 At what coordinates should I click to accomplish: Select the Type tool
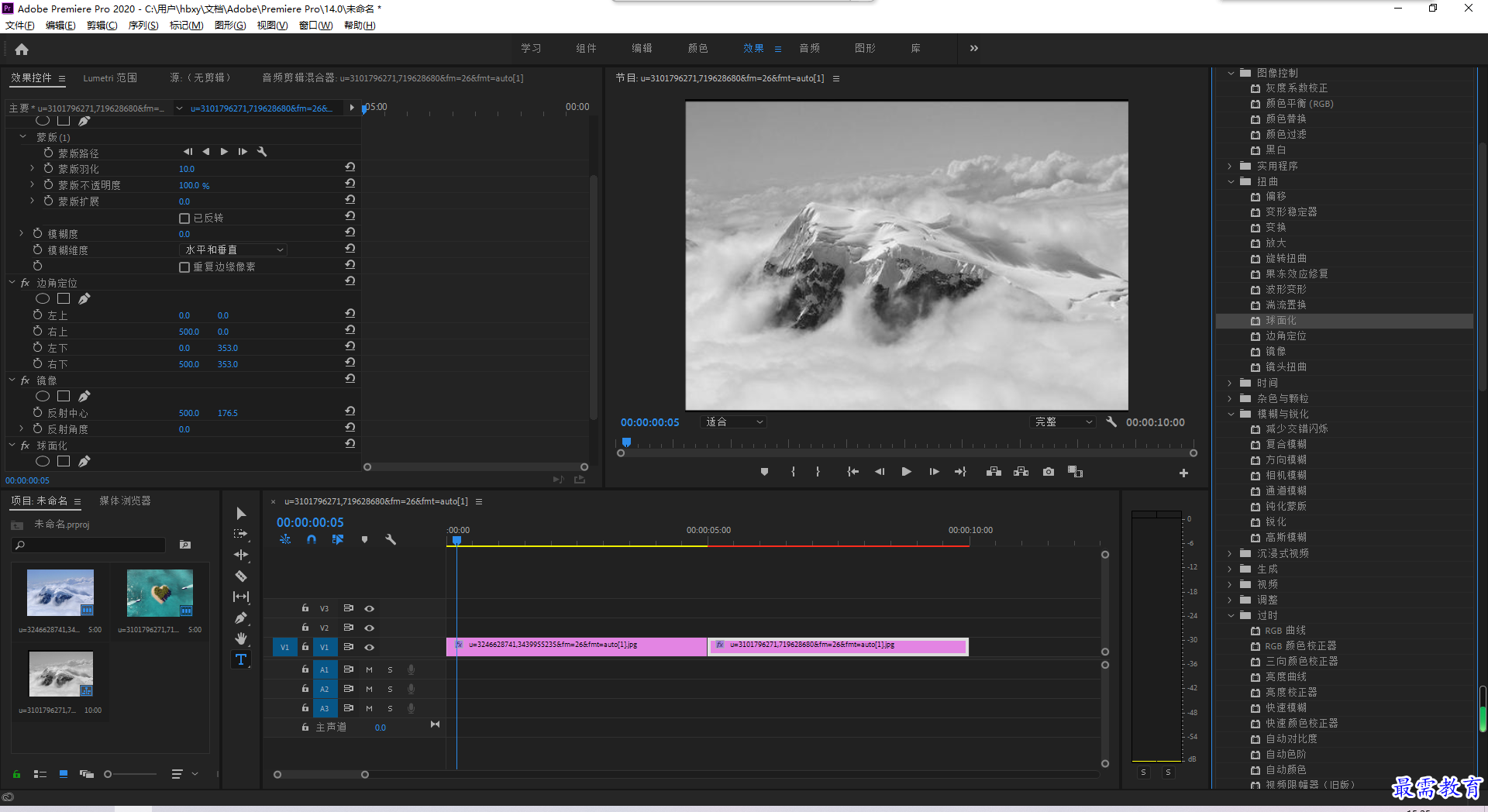[241, 659]
